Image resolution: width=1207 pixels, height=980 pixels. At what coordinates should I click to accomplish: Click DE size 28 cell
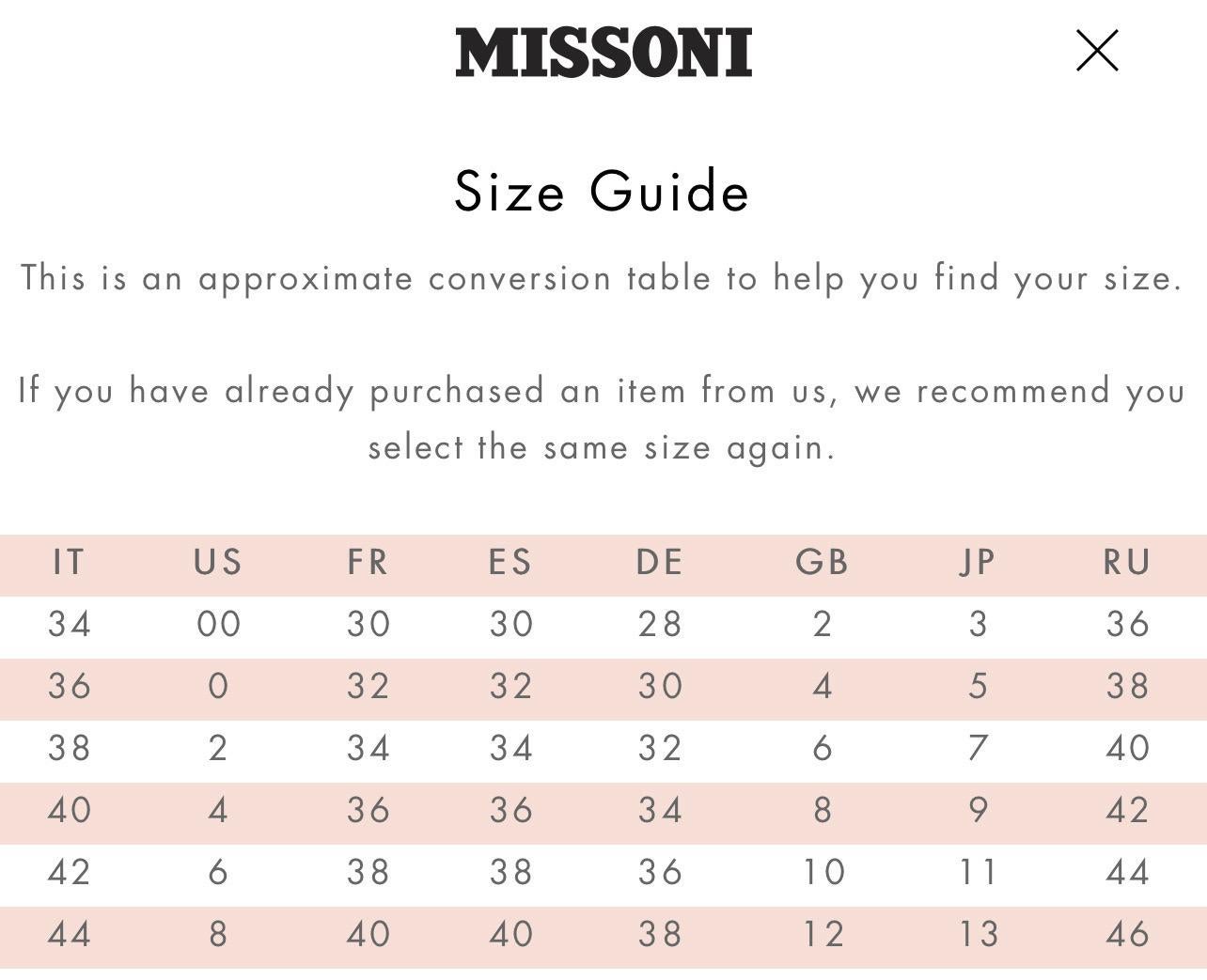(659, 624)
